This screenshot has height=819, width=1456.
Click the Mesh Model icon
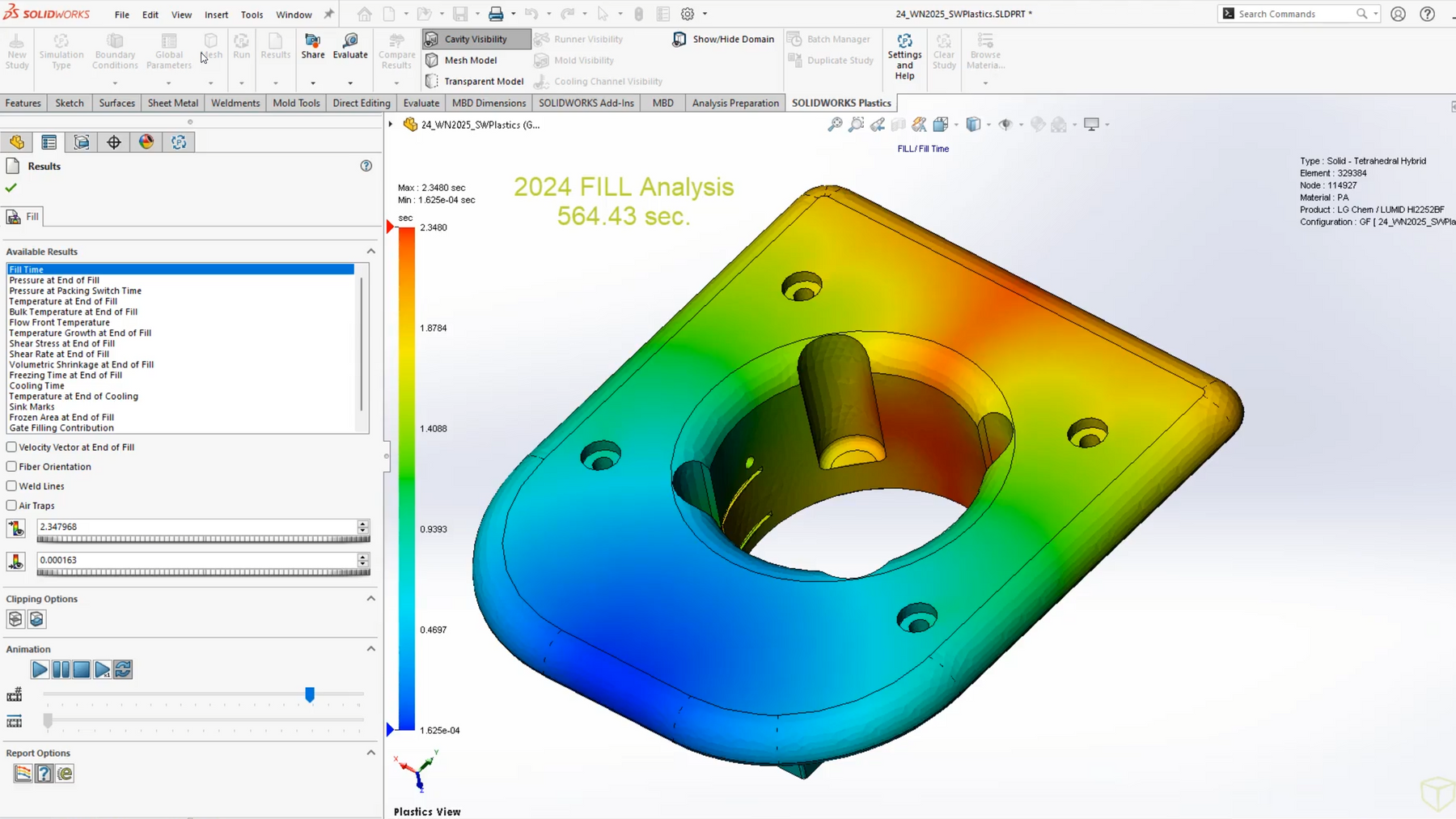[x=432, y=60]
